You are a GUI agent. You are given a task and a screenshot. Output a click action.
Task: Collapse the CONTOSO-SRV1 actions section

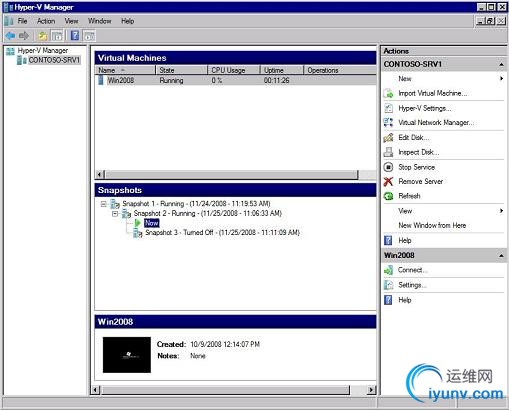(x=501, y=64)
